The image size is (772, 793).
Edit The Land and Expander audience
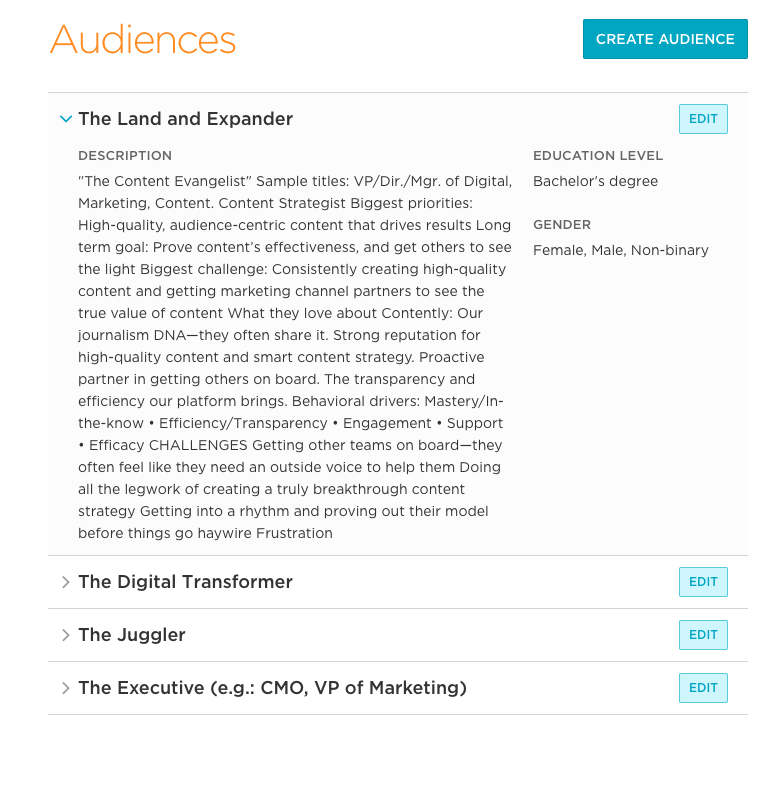[x=703, y=119]
